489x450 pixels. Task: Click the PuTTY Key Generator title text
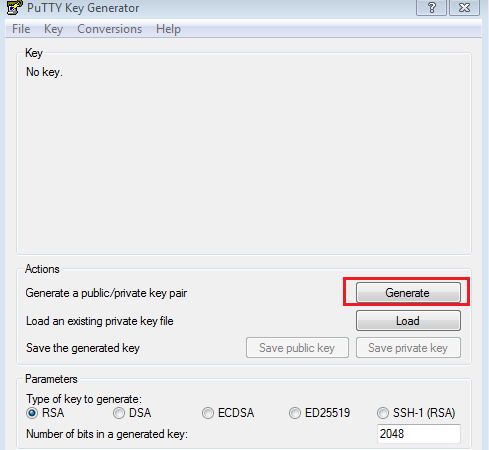[x=83, y=8]
